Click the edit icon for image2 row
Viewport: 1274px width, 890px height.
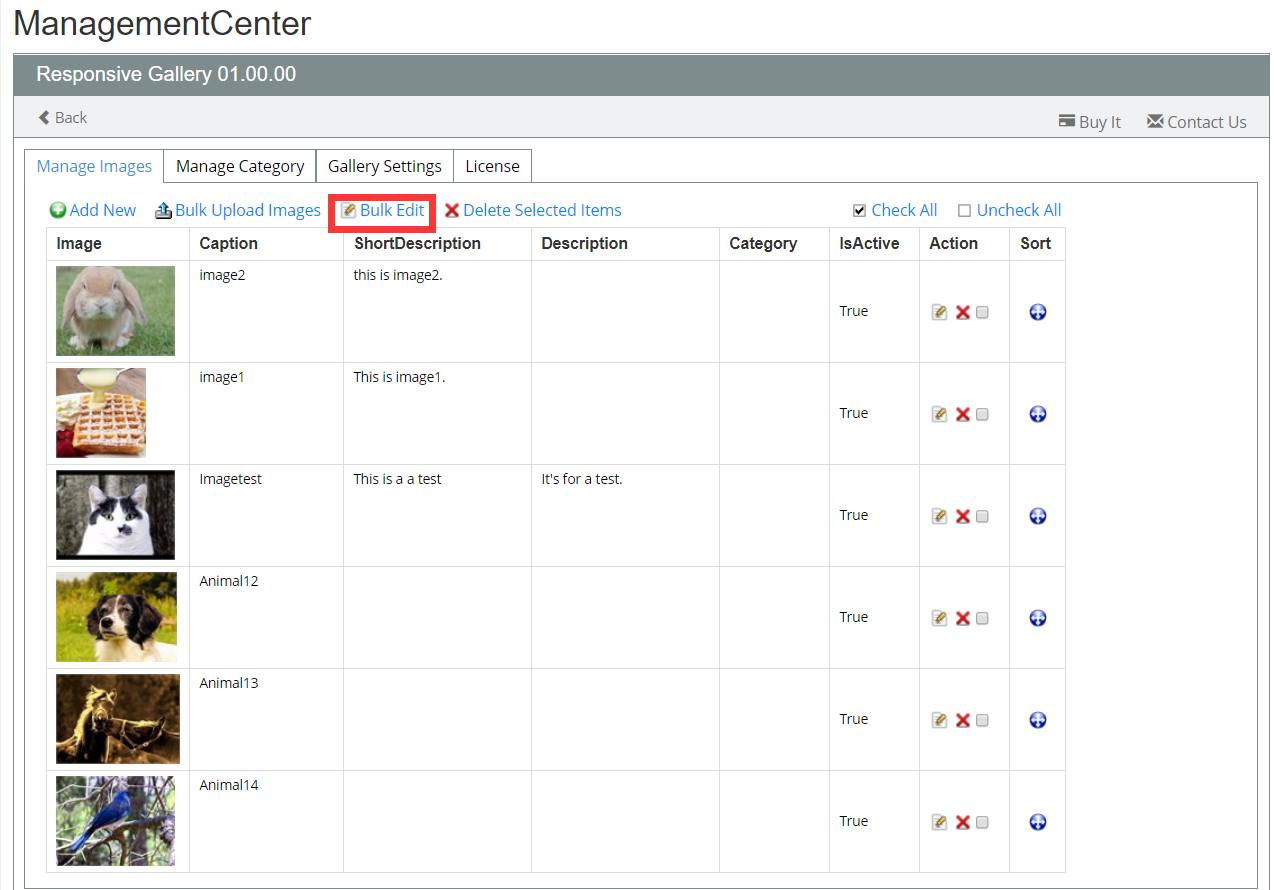tap(939, 312)
